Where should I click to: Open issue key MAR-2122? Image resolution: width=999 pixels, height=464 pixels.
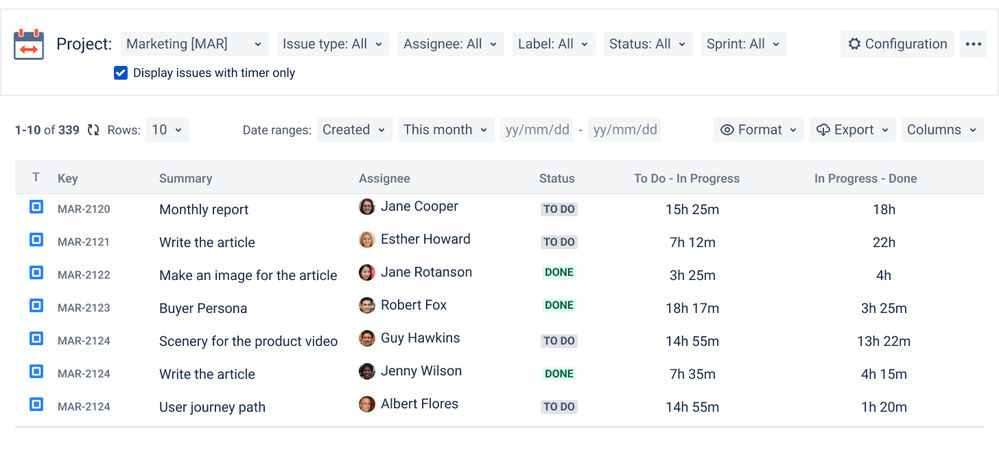(x=83, y=275)
